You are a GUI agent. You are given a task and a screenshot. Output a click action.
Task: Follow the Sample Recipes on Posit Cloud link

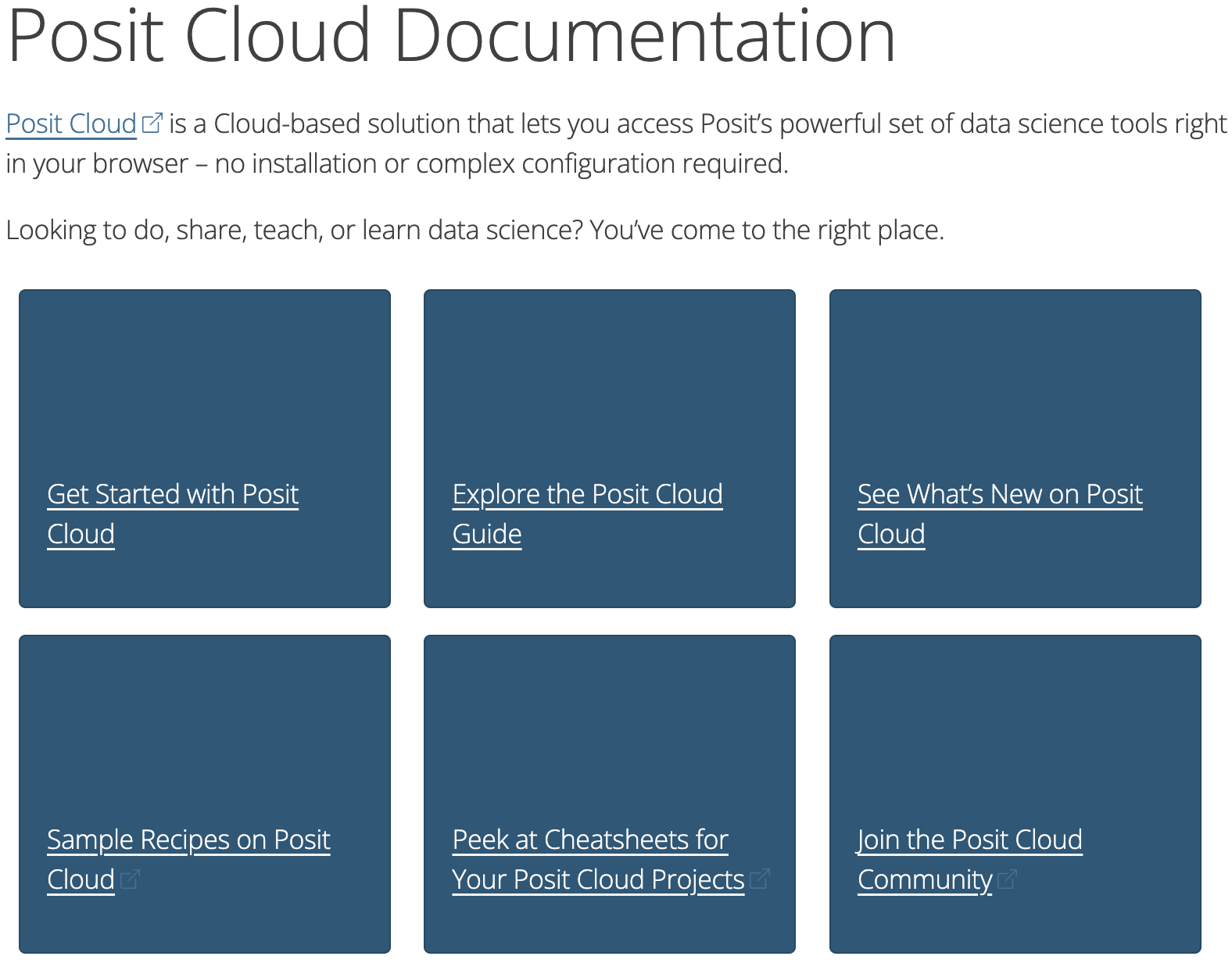(188, 840)
